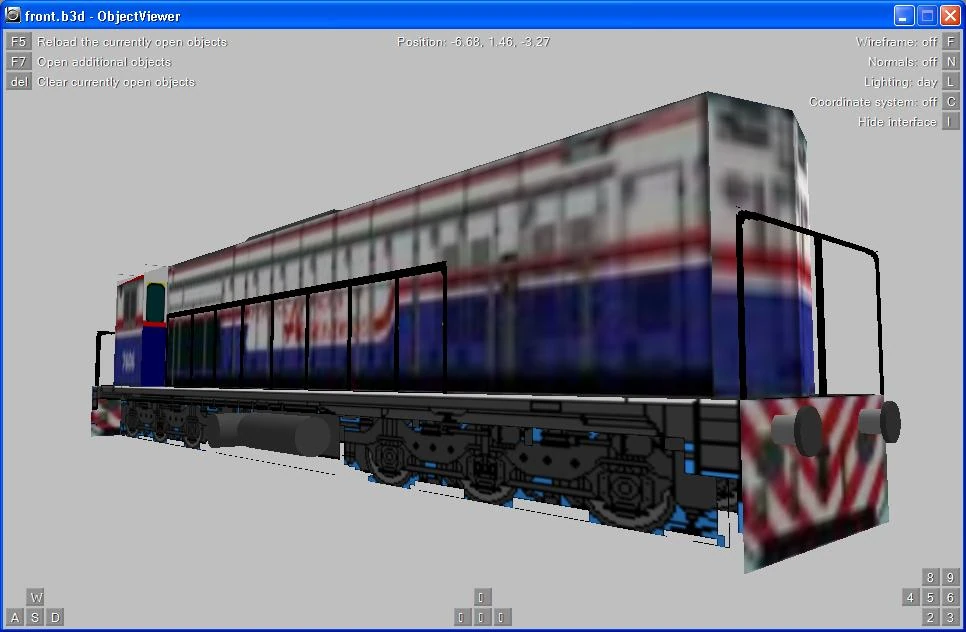Switch Lighting from day mode
Viewport: 966px width, 632px height.
(950, 81)
